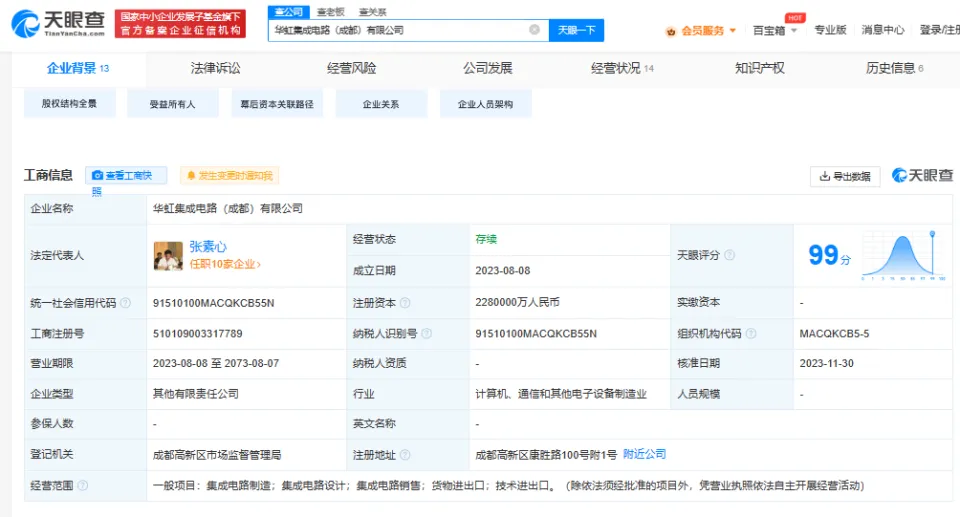Open the 会员服务 crown icon

671,31
